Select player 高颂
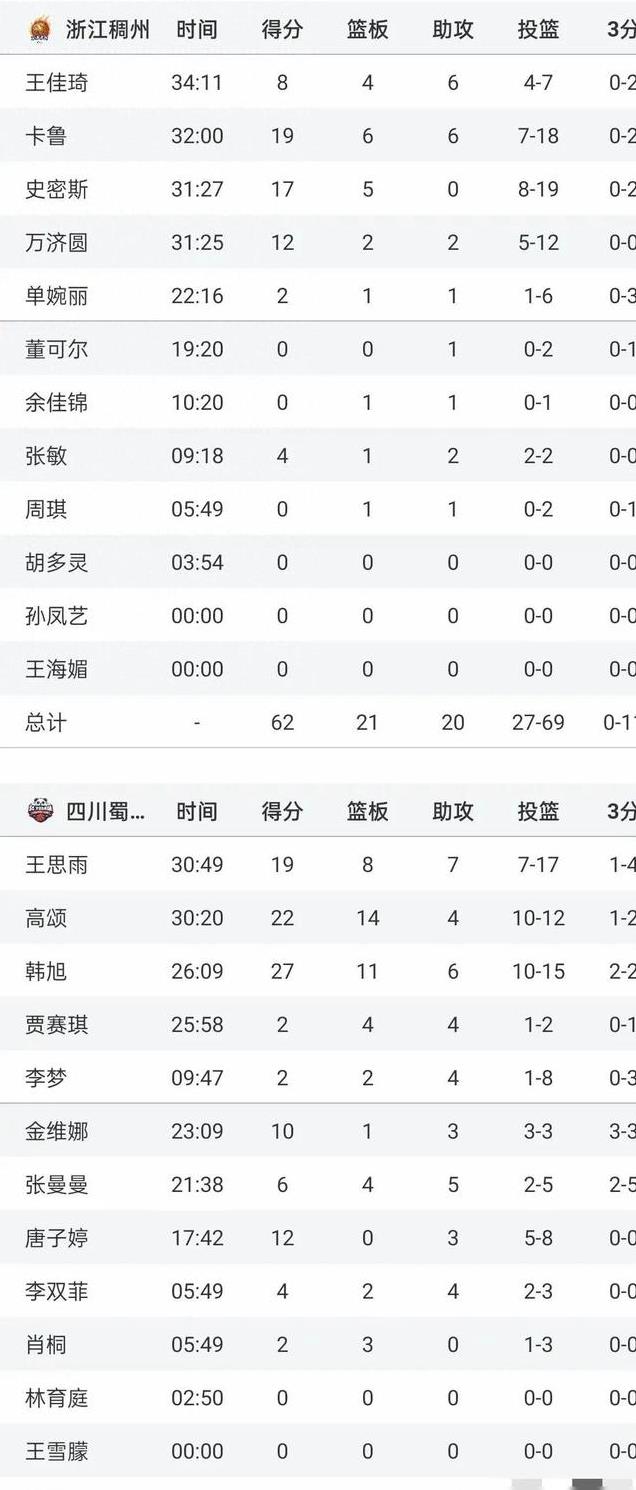The height and width of the screenshot is (1490, 636). pos(46,918)
